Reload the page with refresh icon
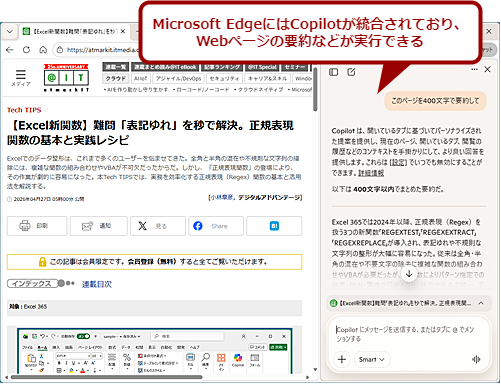Screen dimensions: 501x384 click(x=26, y=50)
